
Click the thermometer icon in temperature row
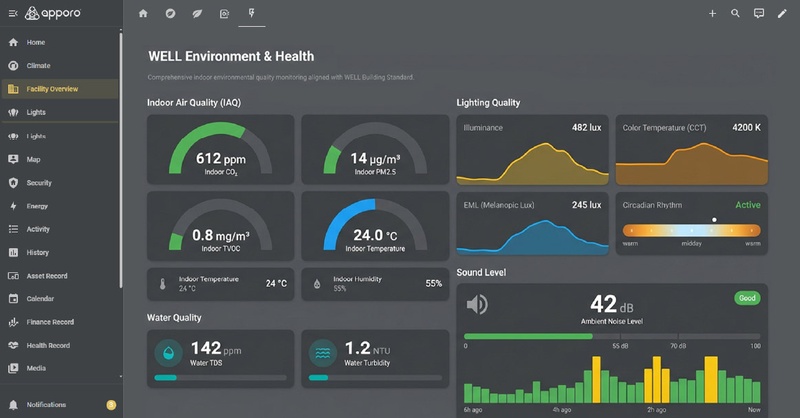[x=162, y=284]
